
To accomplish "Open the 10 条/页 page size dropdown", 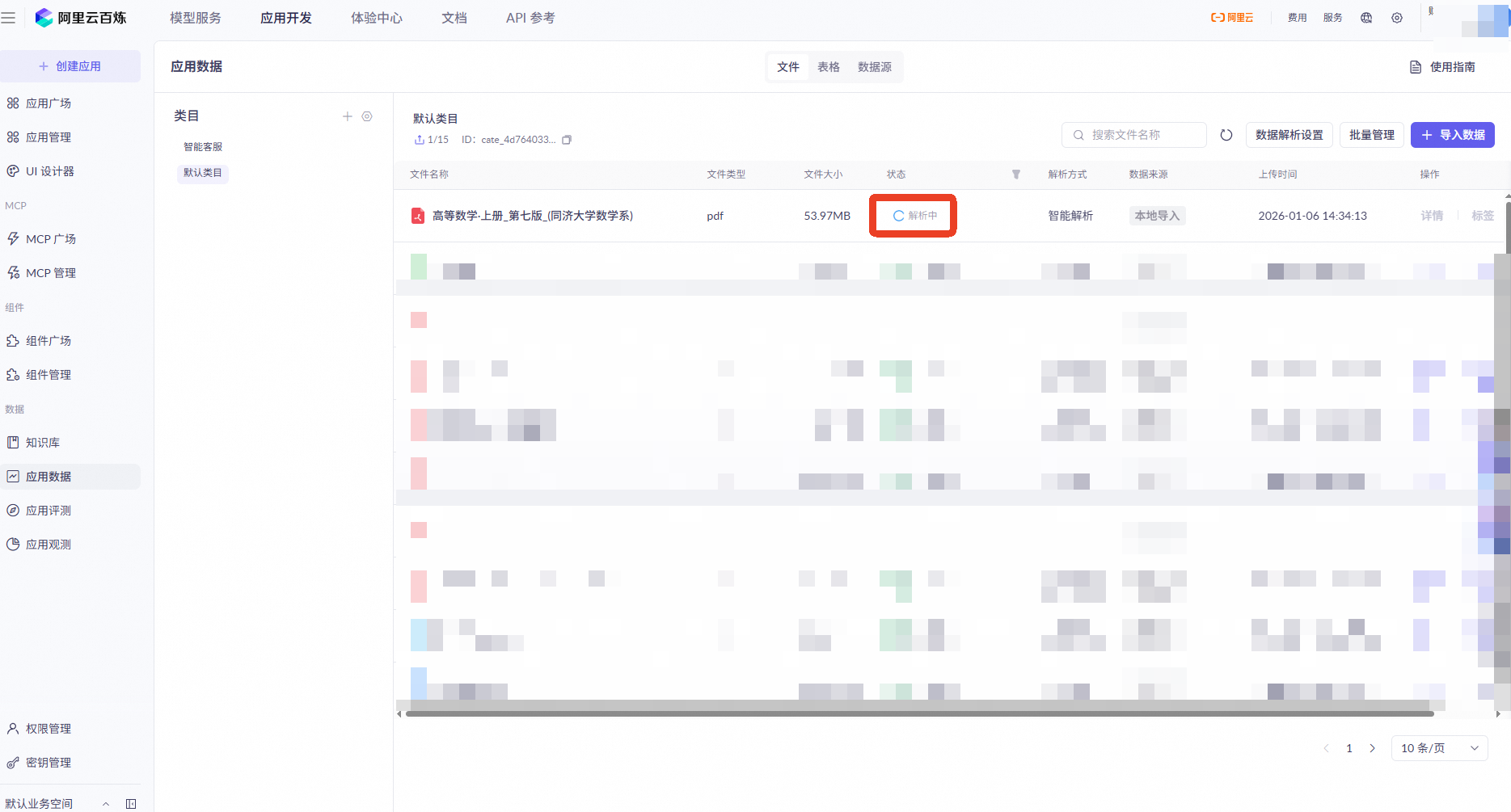I will [x=1439, y=748].
